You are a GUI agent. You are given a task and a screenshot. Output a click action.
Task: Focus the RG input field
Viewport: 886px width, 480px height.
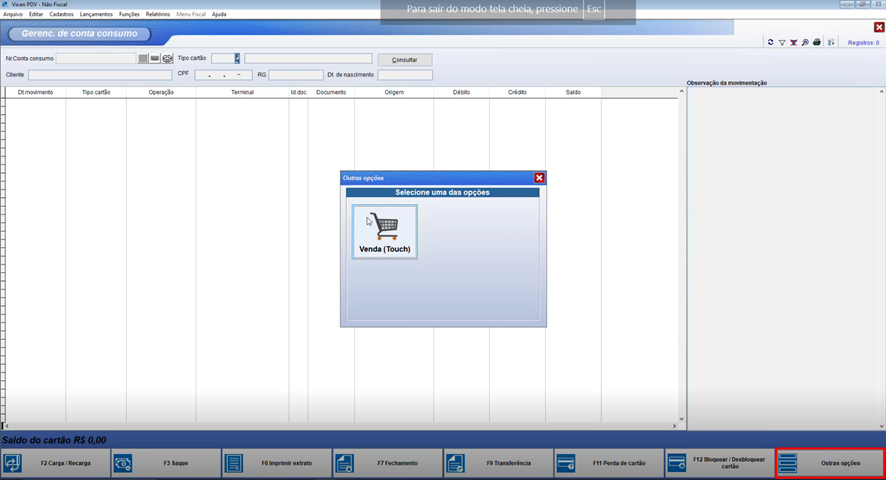(x=296, y=75)
